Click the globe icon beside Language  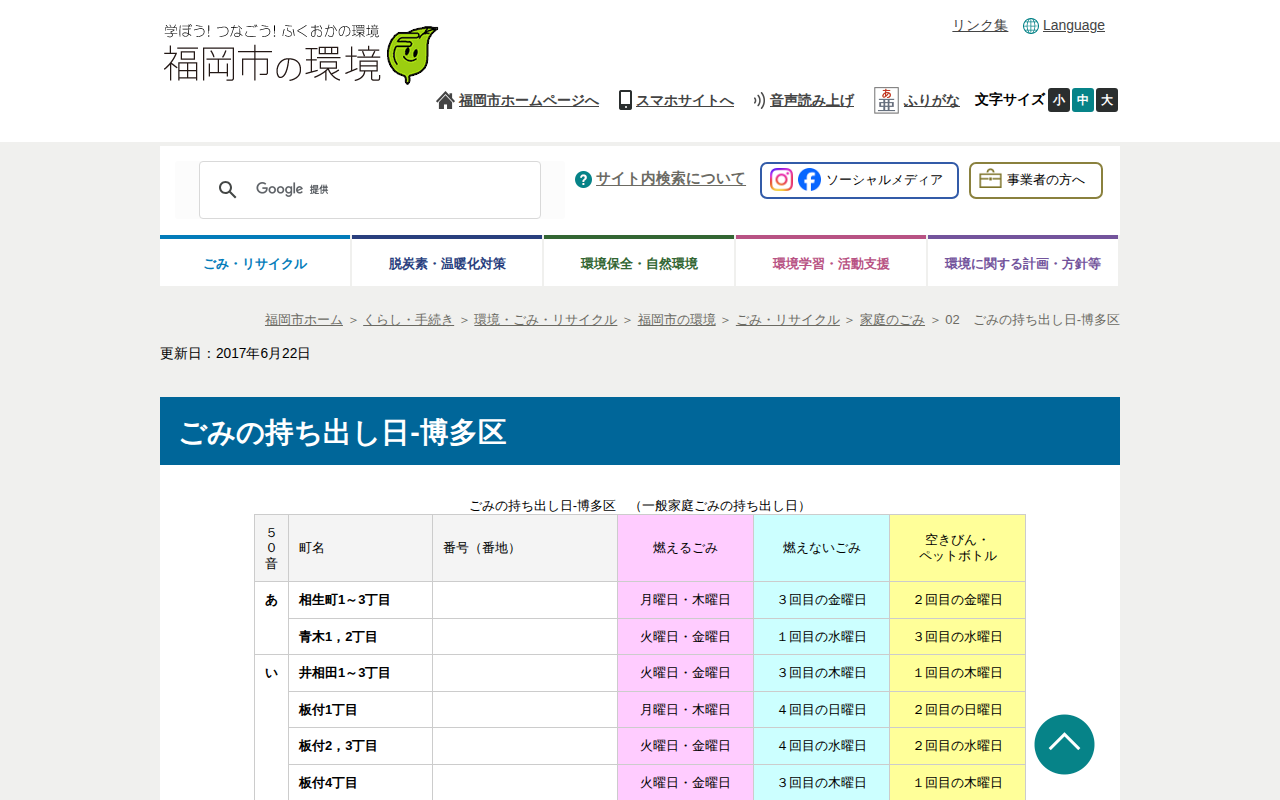tap(1031, 26)
